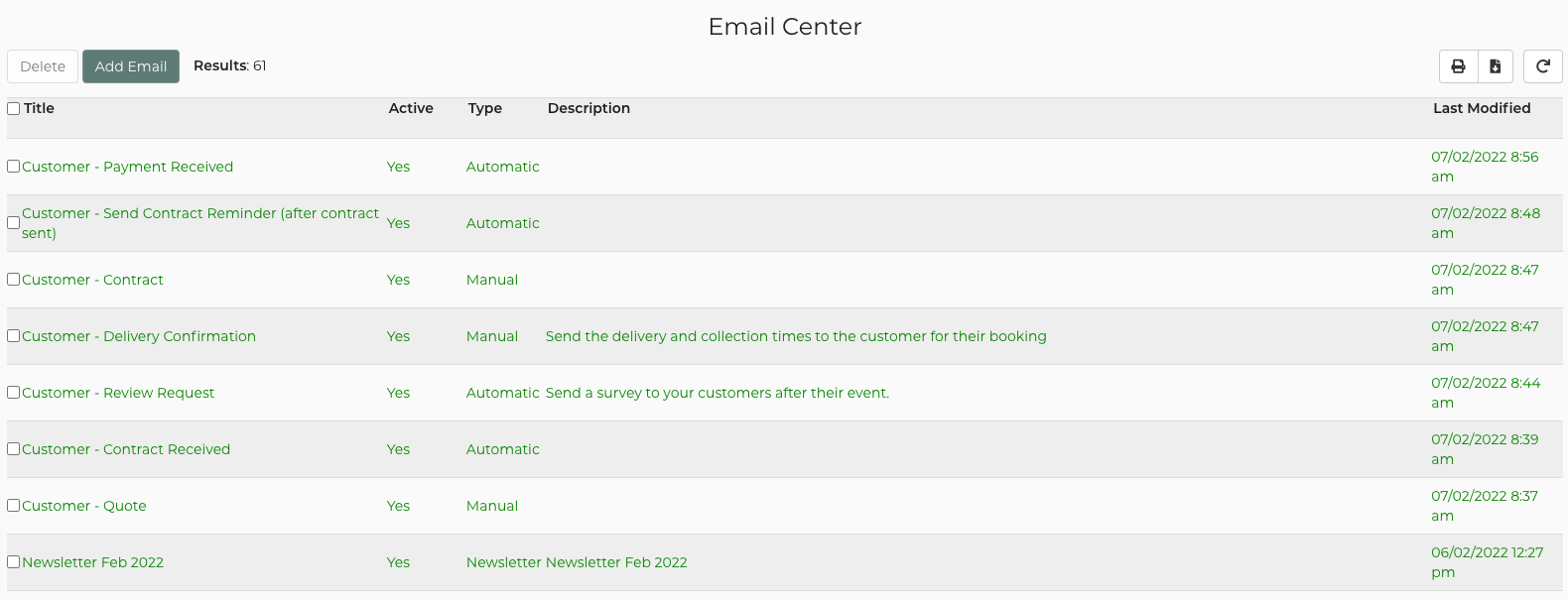Click the refresh list icon
1568x600 pixels.
[x=1543, y=66]
